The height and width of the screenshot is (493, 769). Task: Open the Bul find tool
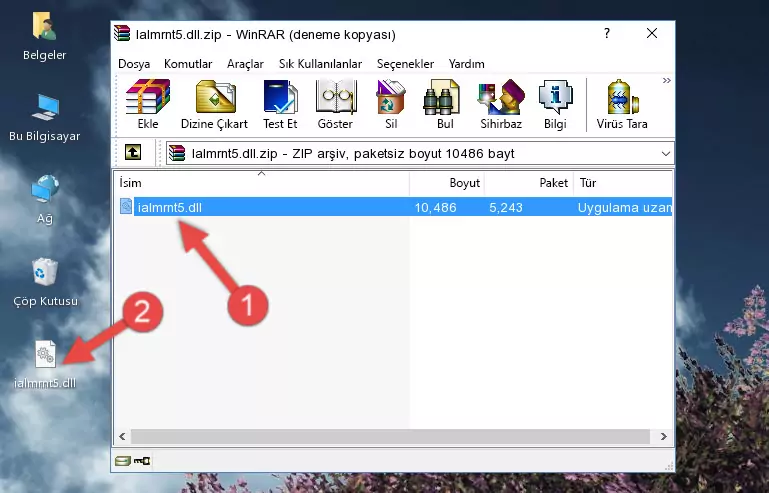click(x=444, y=104)
